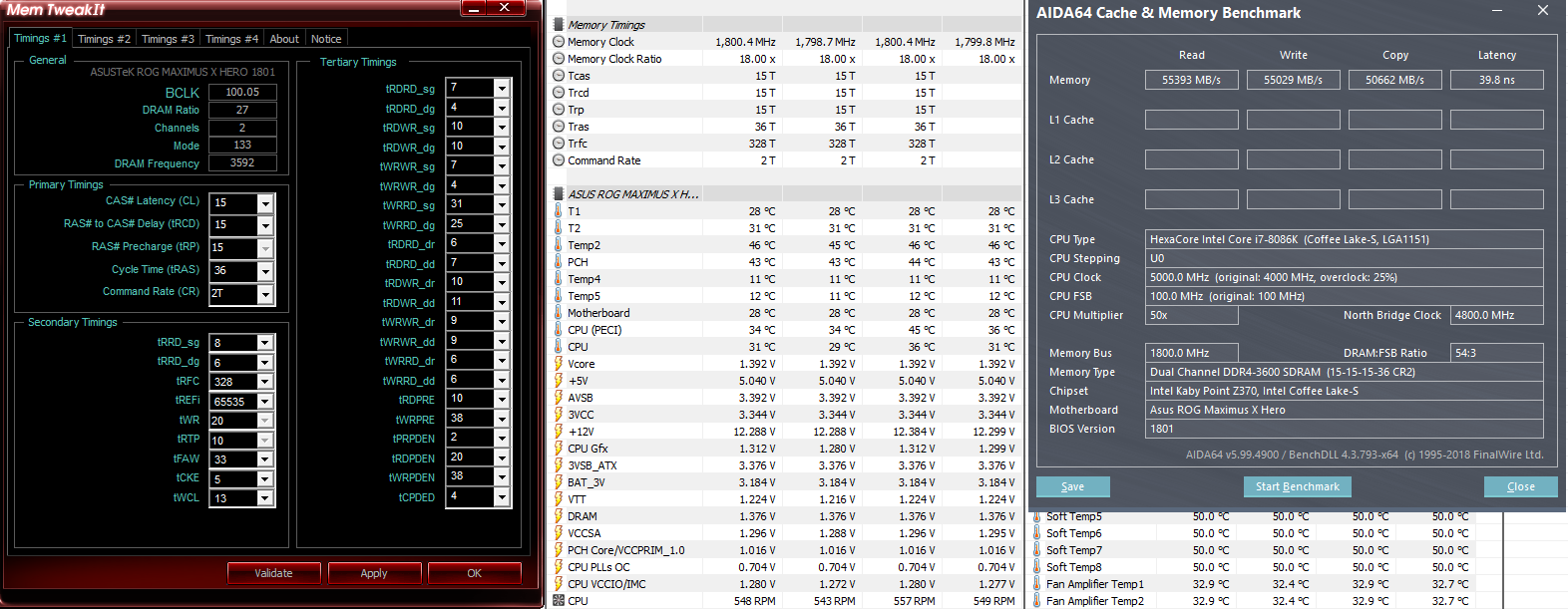
Task: Click the L1 Cache Read result field
Action: coord(1192,120)
